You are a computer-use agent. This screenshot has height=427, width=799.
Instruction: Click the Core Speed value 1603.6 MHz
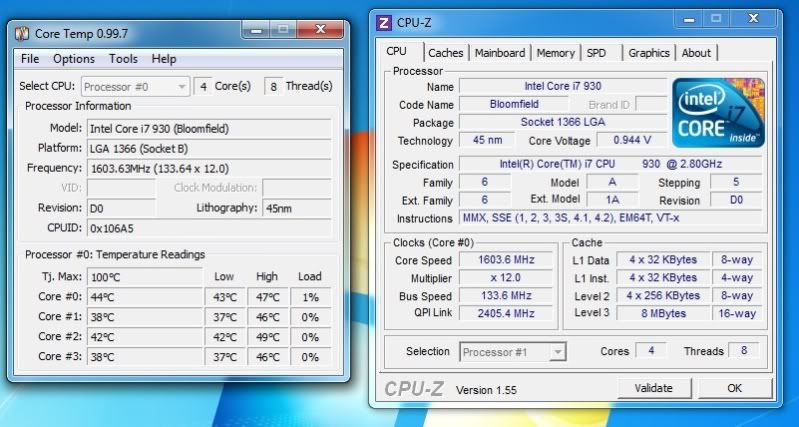point(506,260)
